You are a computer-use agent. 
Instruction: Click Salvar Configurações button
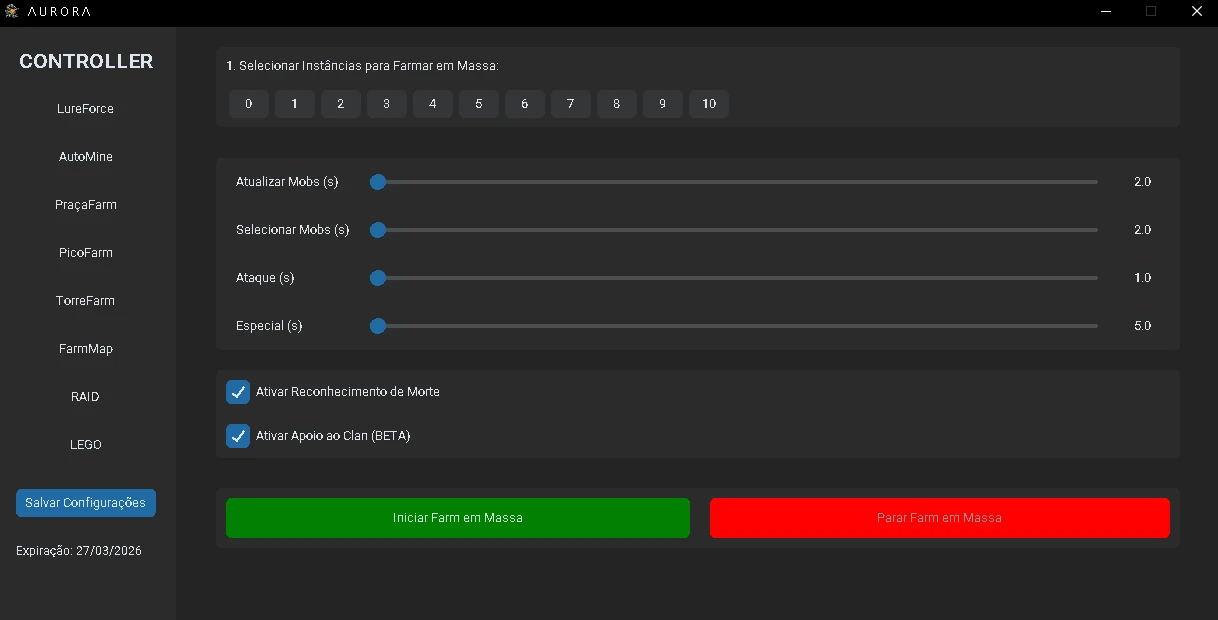pos(85,503)
